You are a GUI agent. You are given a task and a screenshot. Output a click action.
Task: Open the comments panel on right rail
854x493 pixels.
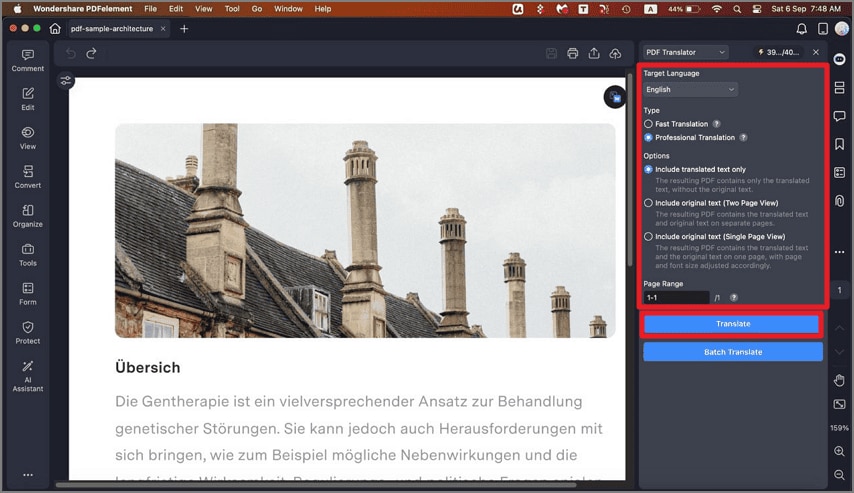pyautogui.click(x=839, y=115)
